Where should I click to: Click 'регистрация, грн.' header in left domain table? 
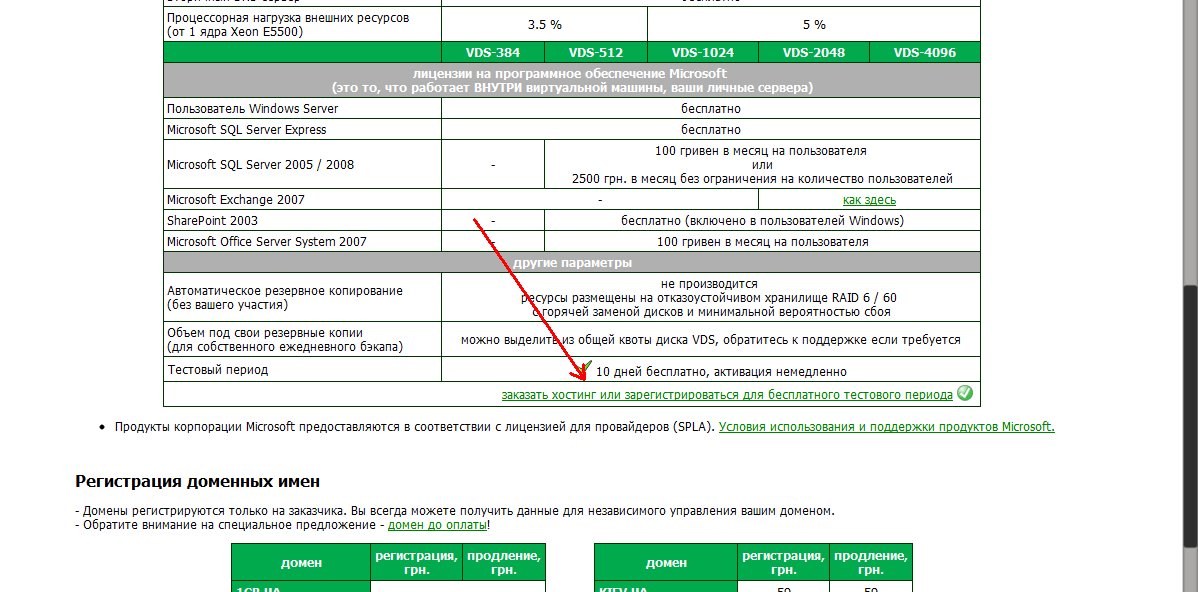tap(416, 562)
